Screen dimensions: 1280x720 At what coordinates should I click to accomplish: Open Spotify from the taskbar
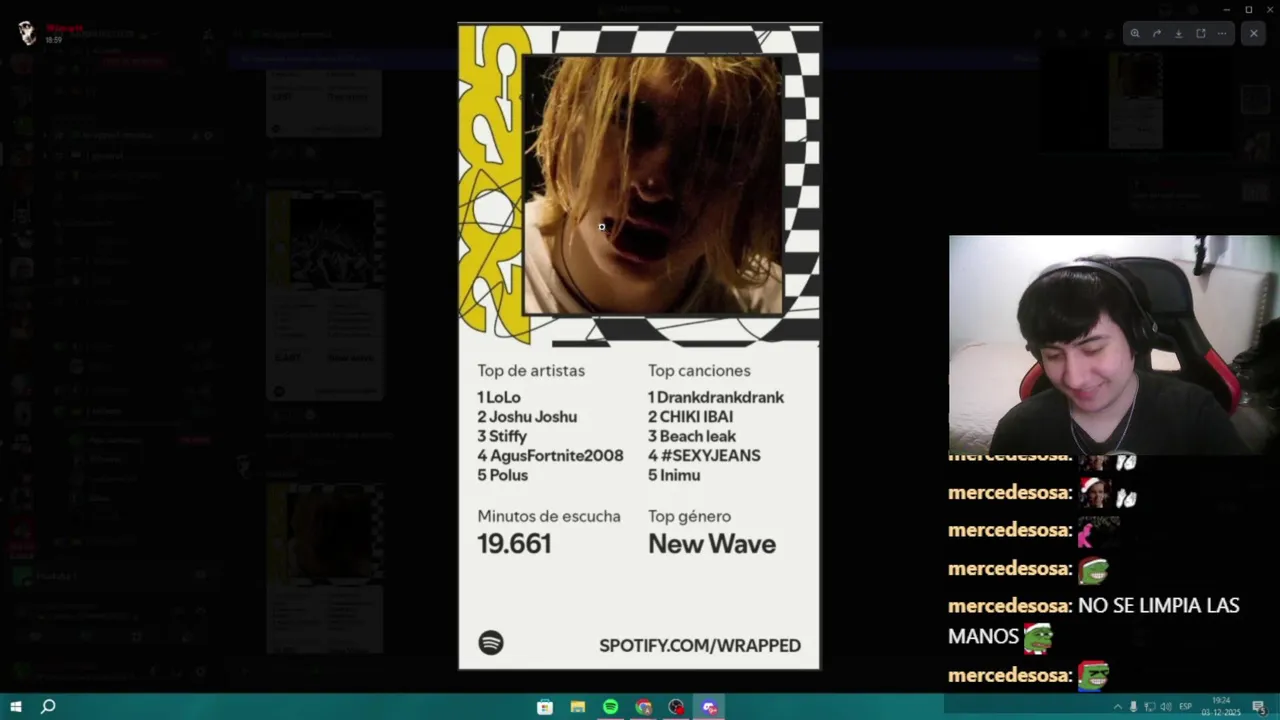(611, 707)
